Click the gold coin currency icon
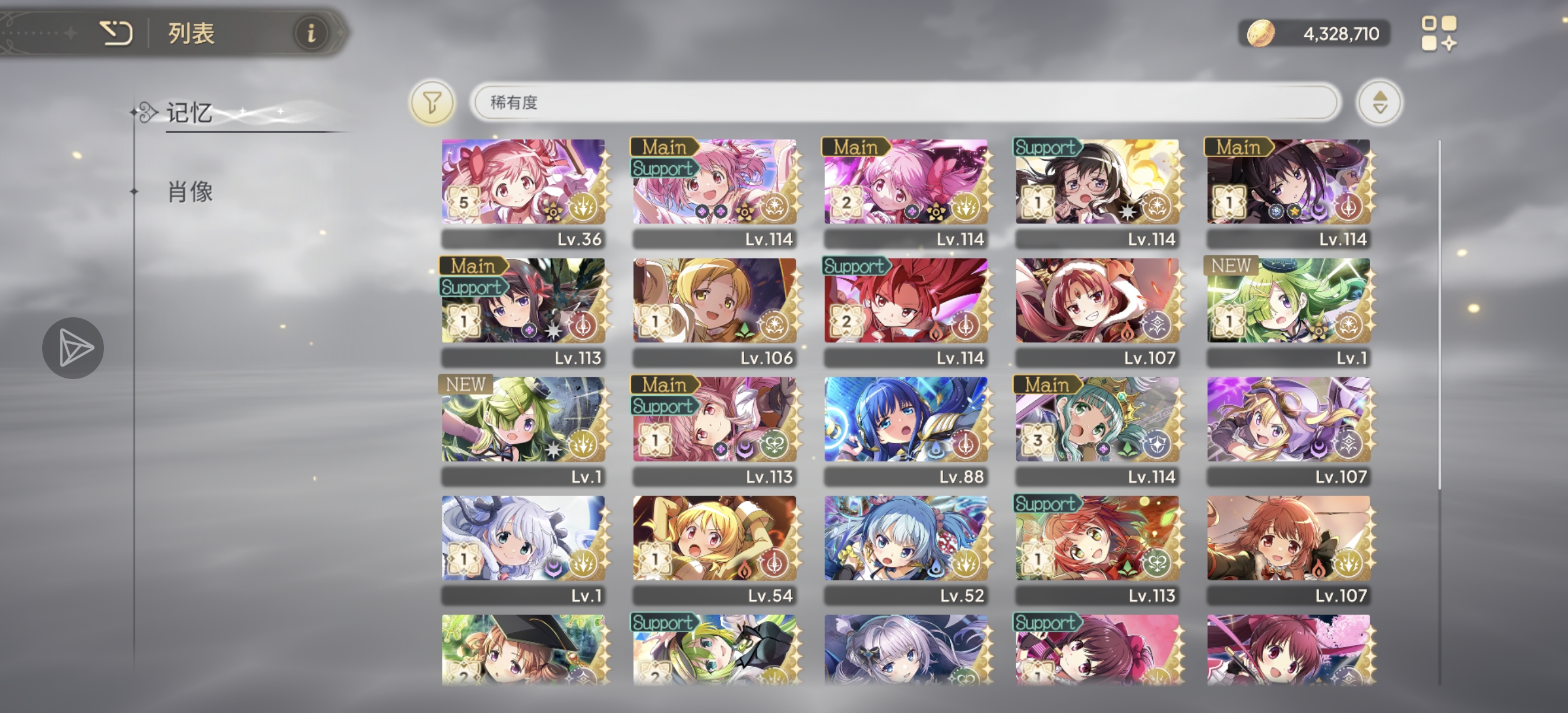1568x713 pixels. tap(1260, 33)
